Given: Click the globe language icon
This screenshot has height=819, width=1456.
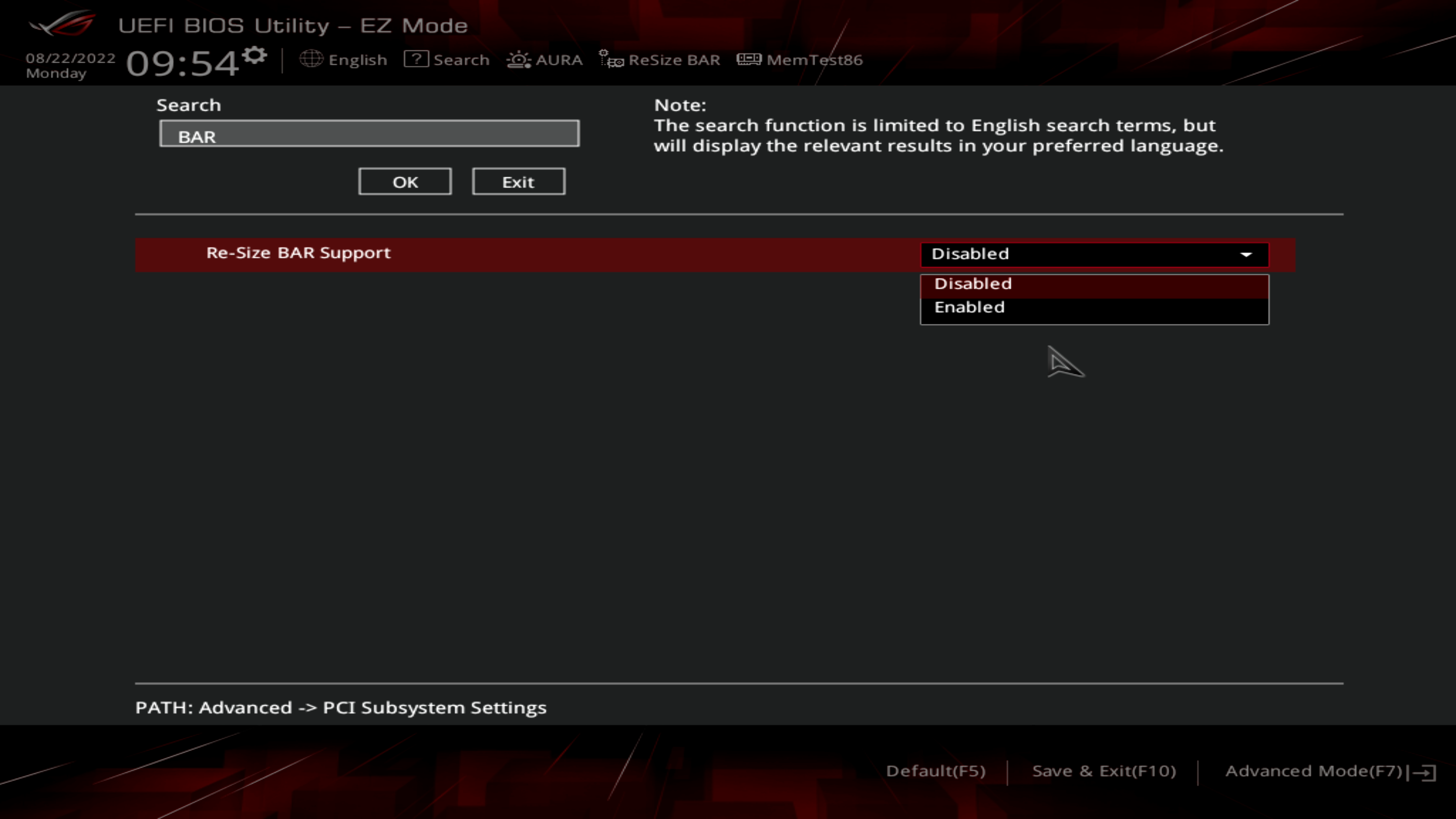Looking at the screenshot, I should [311, 59].
